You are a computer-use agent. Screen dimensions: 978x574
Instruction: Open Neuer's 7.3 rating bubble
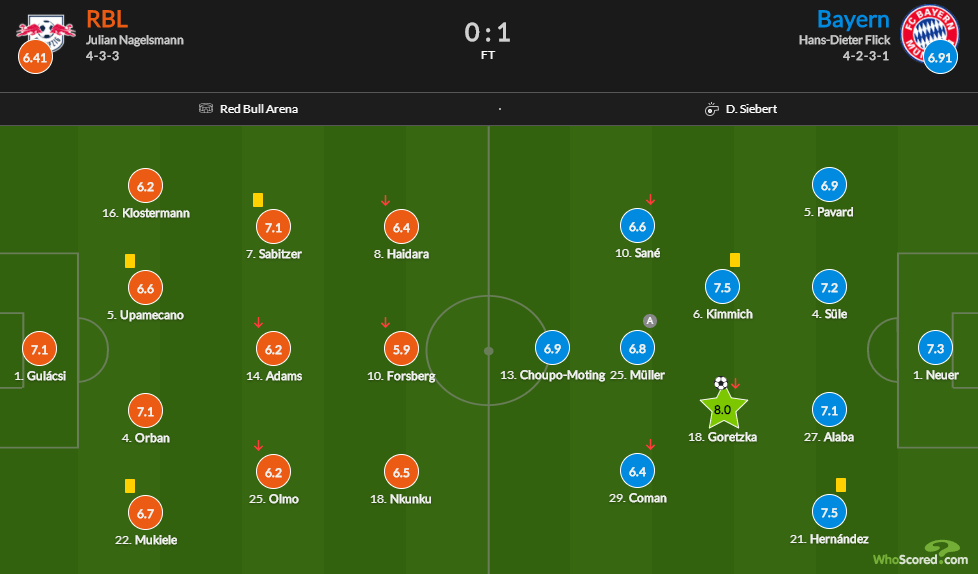pos(935,348)
